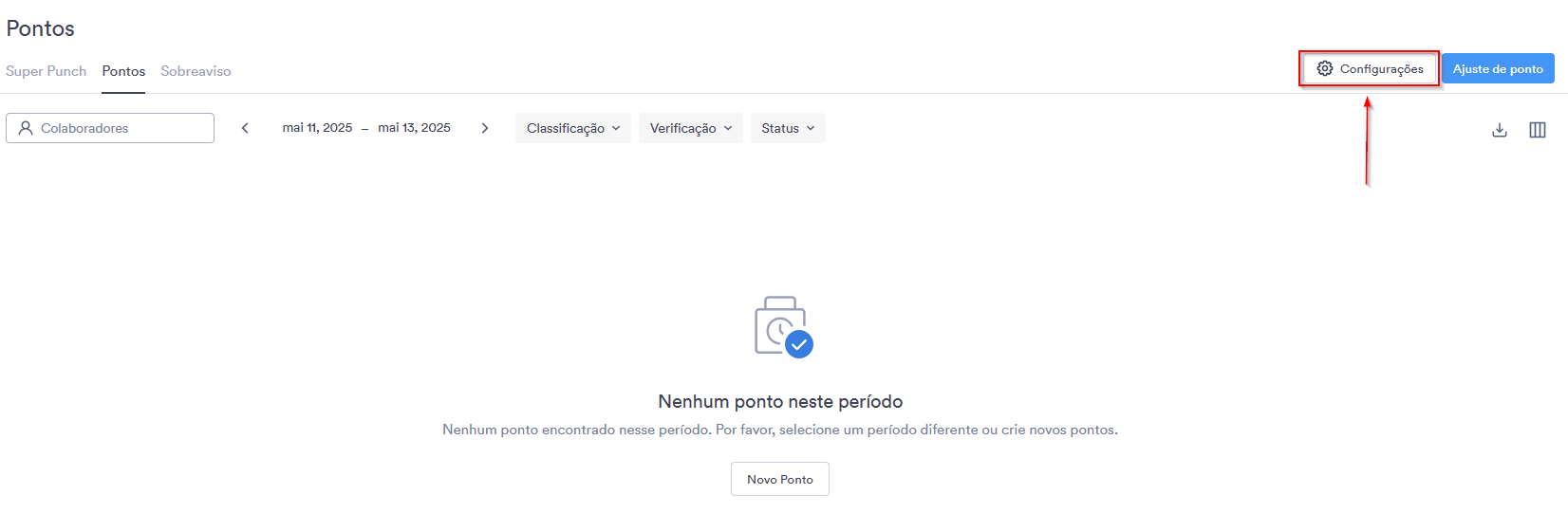Viewport: 1568px width, 513px height.
Task: Open the Sobreaviso tab
Action: [196, 71]
